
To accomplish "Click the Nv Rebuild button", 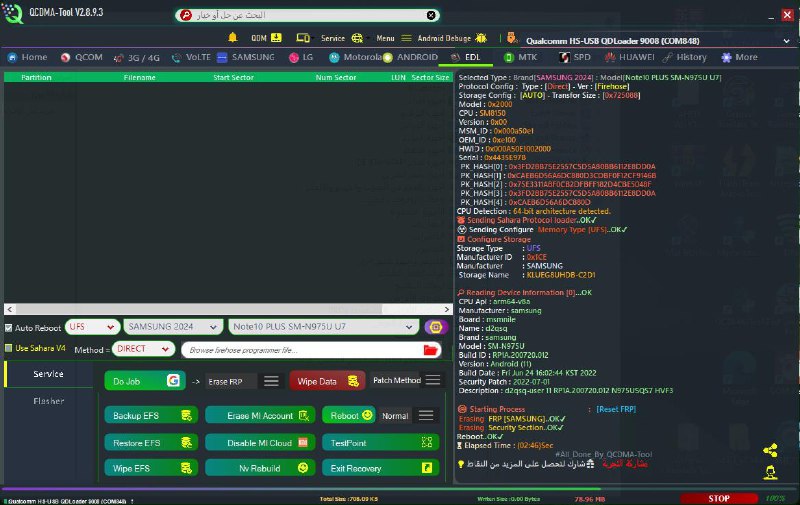I will point(260,468).
